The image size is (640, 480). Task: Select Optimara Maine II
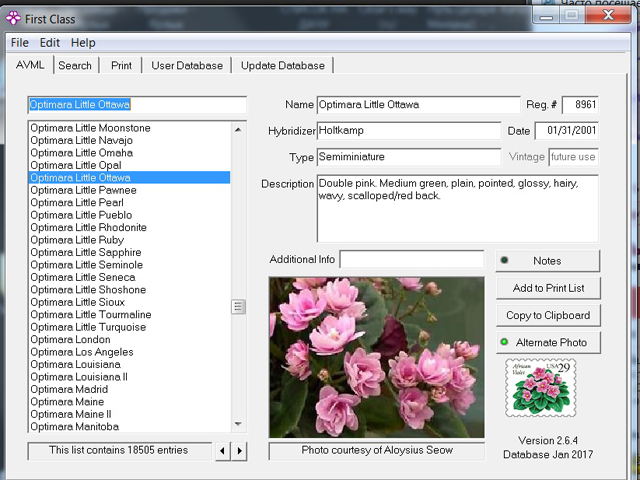coord(130,414)
